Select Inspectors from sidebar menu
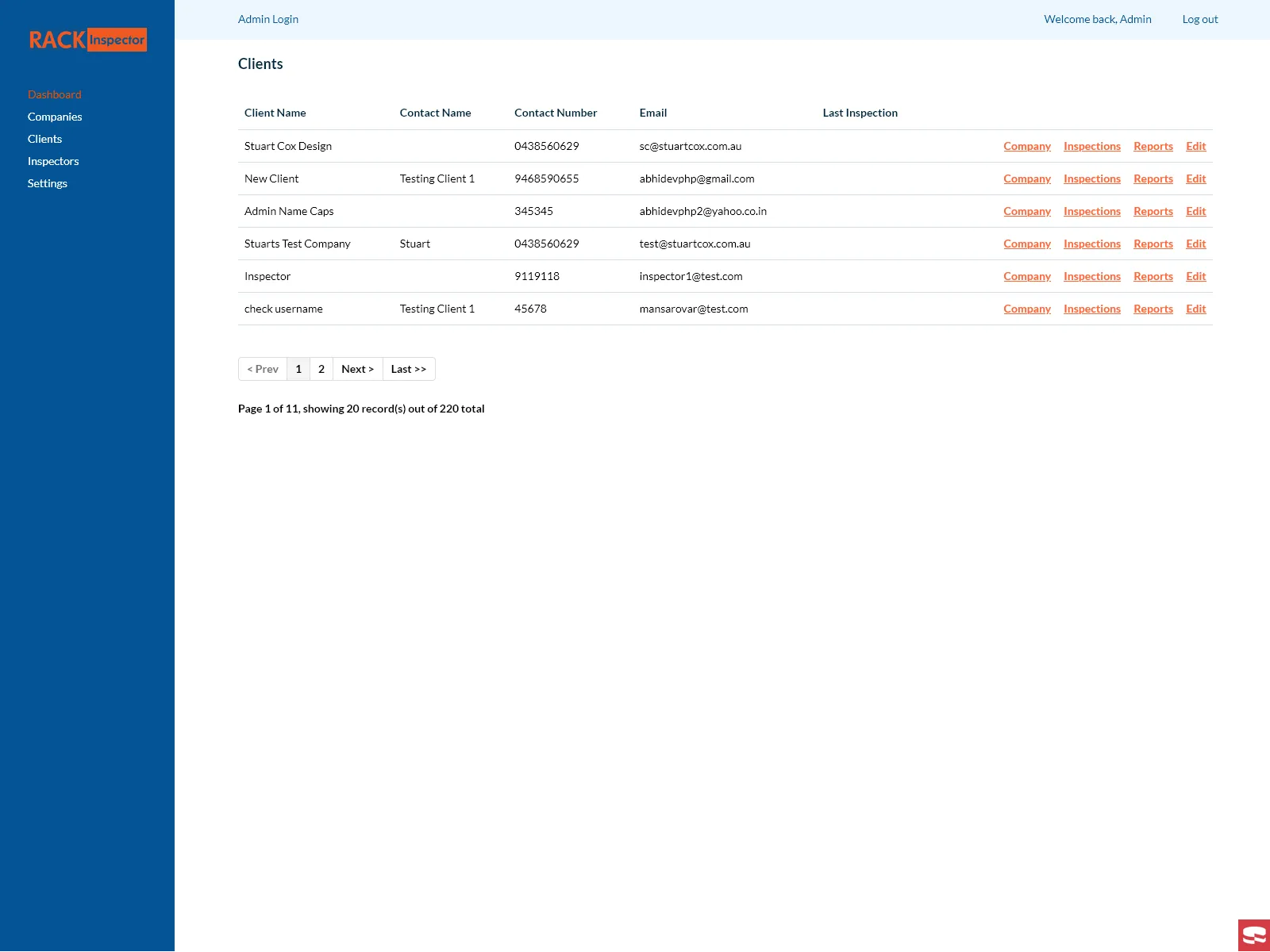This screenshot has height=952, width=1270. tap(53, 161)
